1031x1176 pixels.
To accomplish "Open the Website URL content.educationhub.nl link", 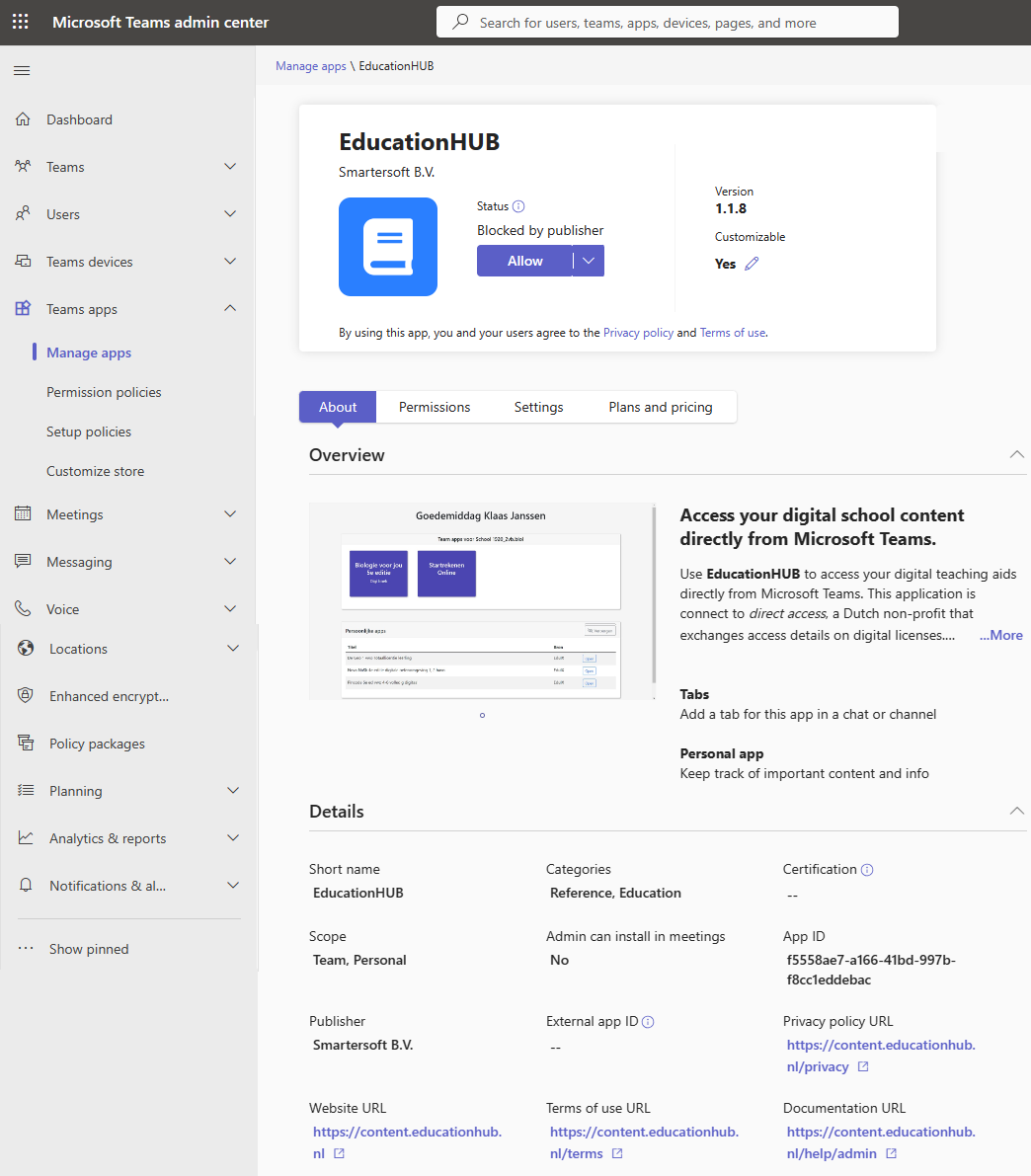I will pos(407,1142).
